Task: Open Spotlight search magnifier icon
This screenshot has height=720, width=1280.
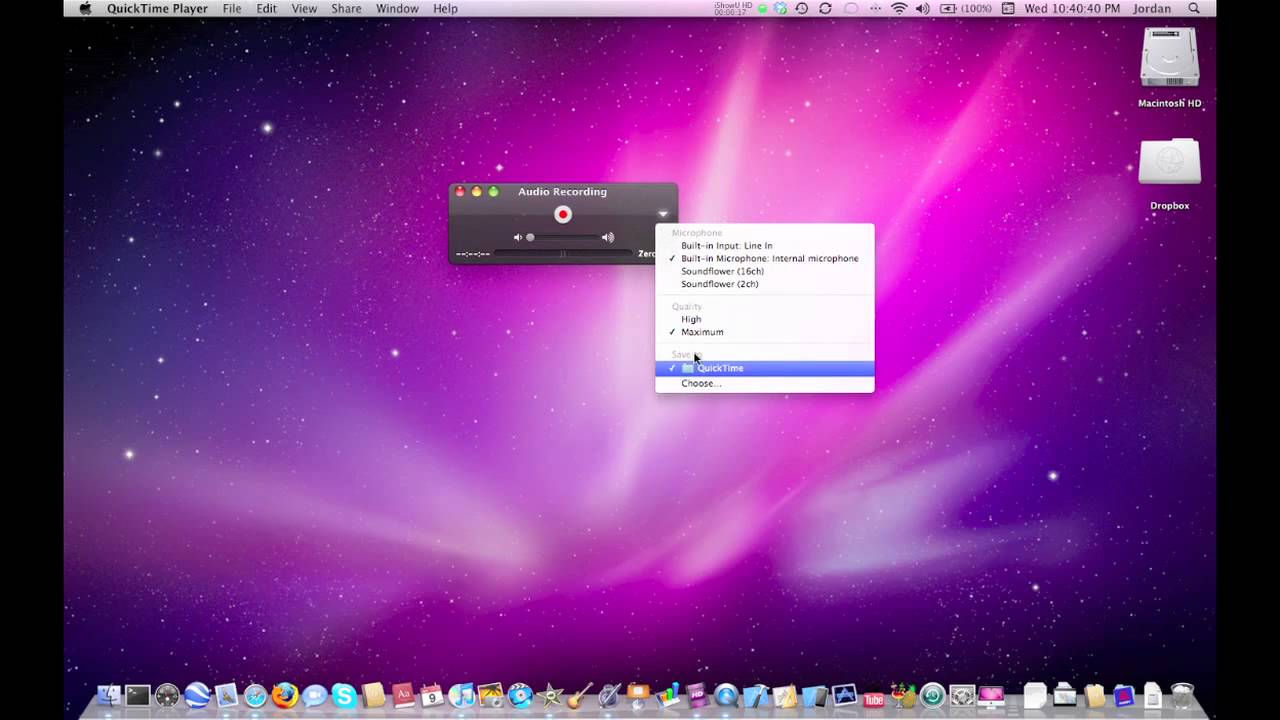Action: click(x=1194, y=9)
